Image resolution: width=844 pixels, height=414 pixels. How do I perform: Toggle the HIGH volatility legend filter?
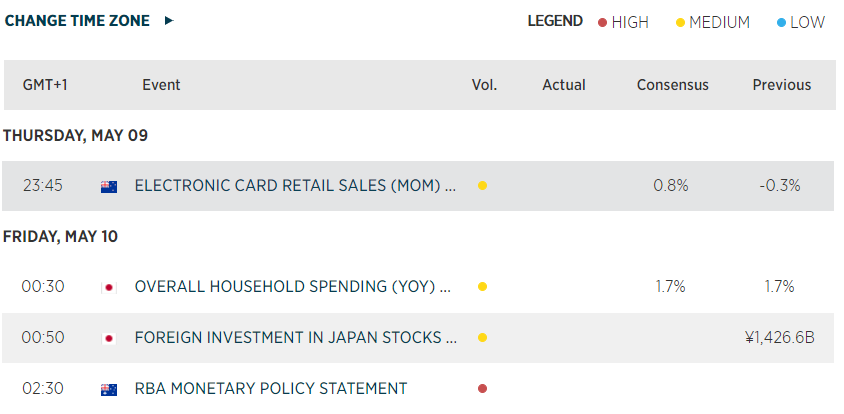point(622,22)
